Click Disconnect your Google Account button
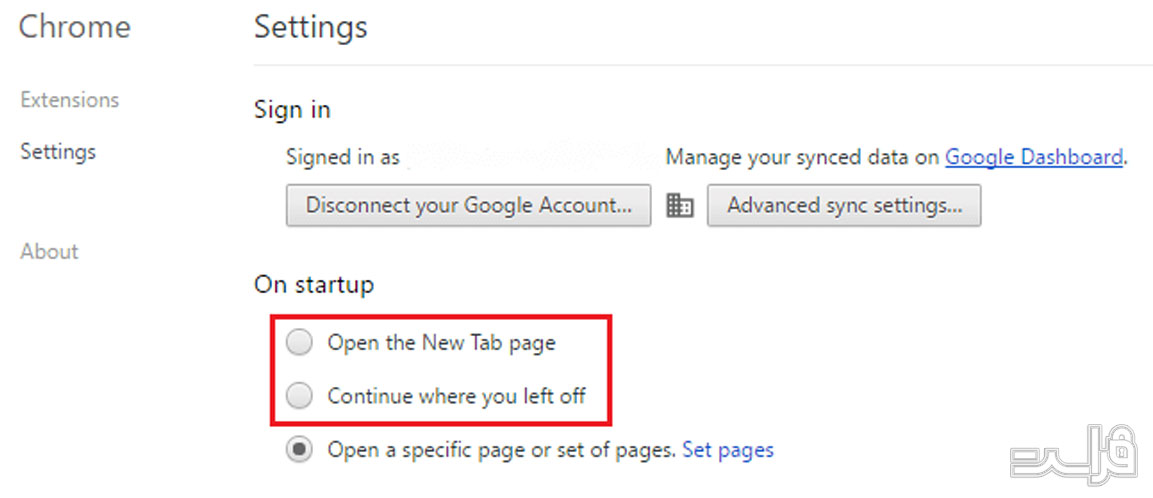The image size is (1153, 498). pos(468,205)
